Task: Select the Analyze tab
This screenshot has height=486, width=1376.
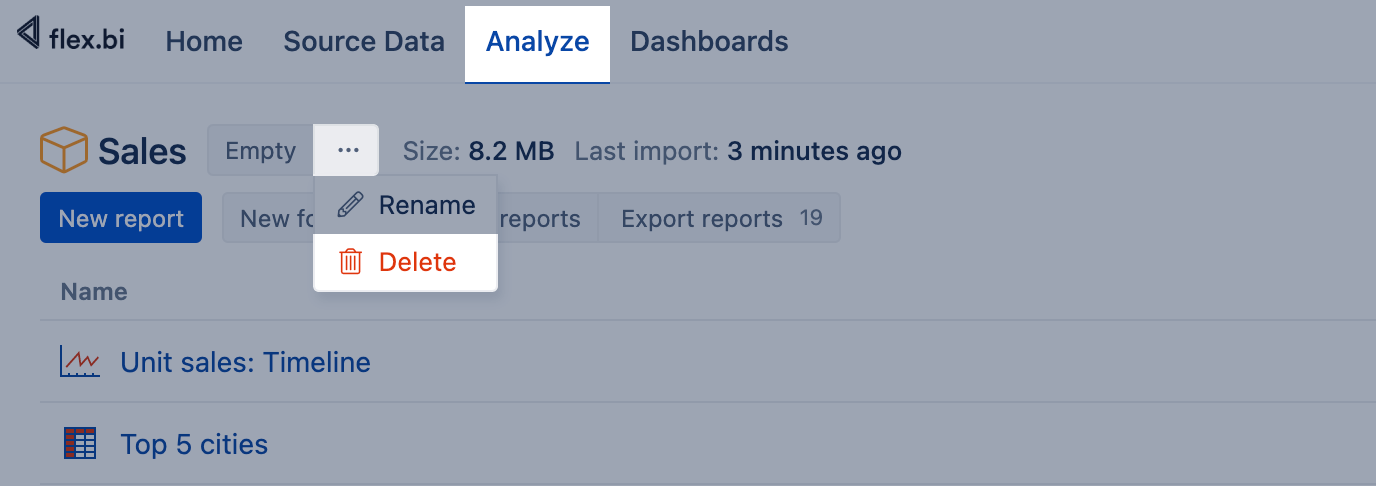Action: pos(537,42)
